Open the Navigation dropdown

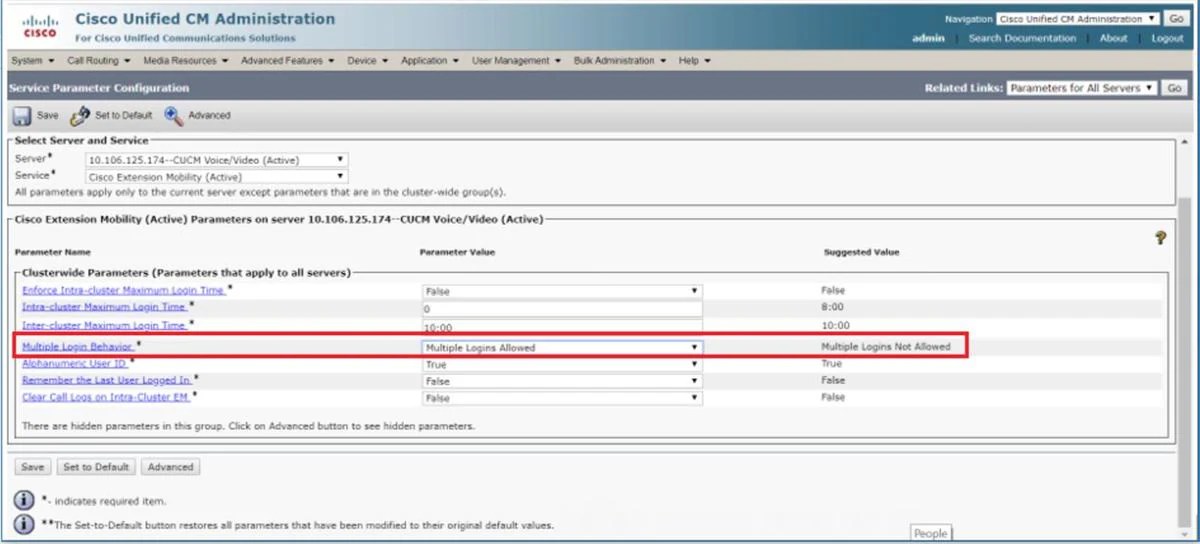pos(1078,19)
